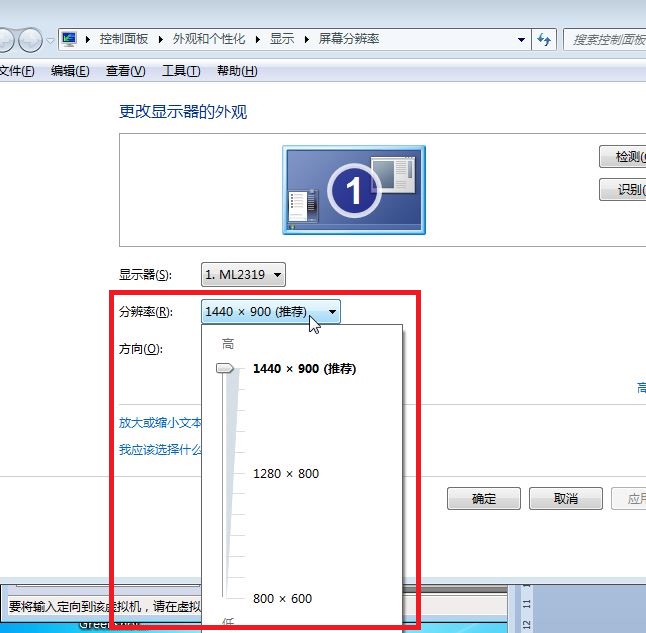
Task: Click the 放大或缩小文本 link
Action: pyautogui.click(x=160, y=423)
